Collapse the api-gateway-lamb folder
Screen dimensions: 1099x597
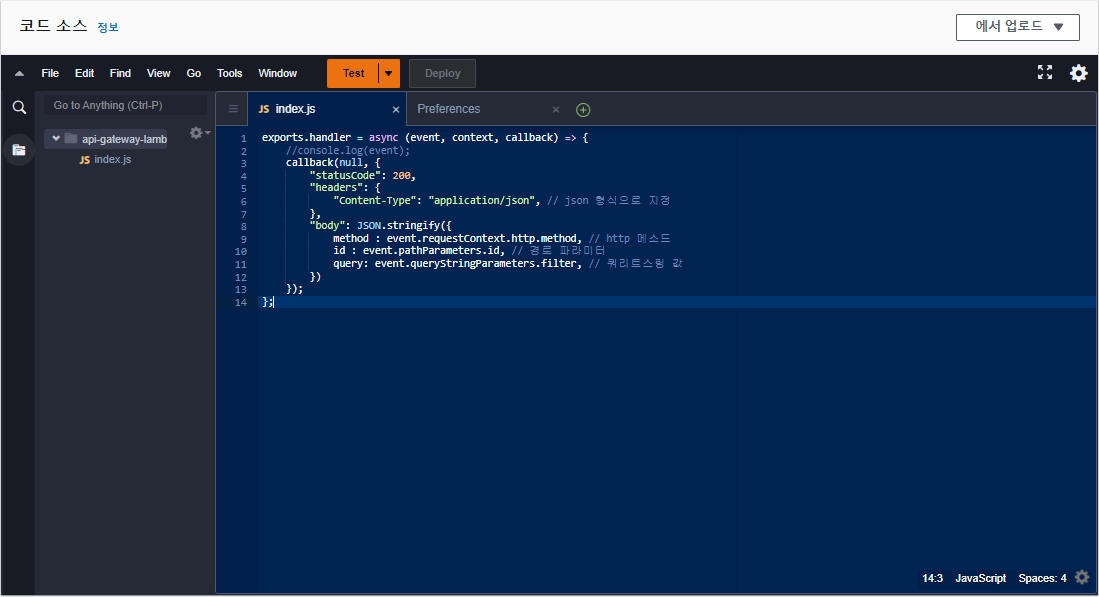point(56,138)
